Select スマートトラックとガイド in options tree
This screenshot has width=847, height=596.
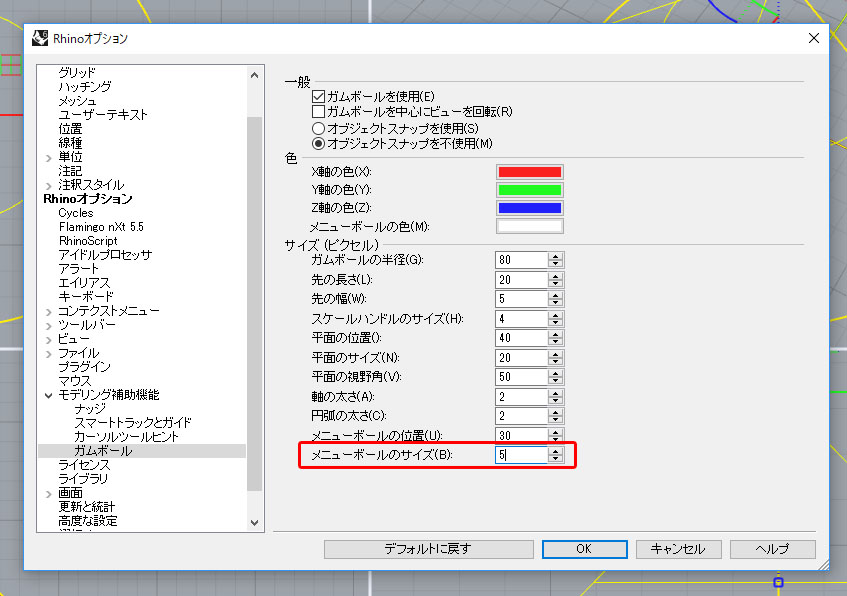coord(133,423)
